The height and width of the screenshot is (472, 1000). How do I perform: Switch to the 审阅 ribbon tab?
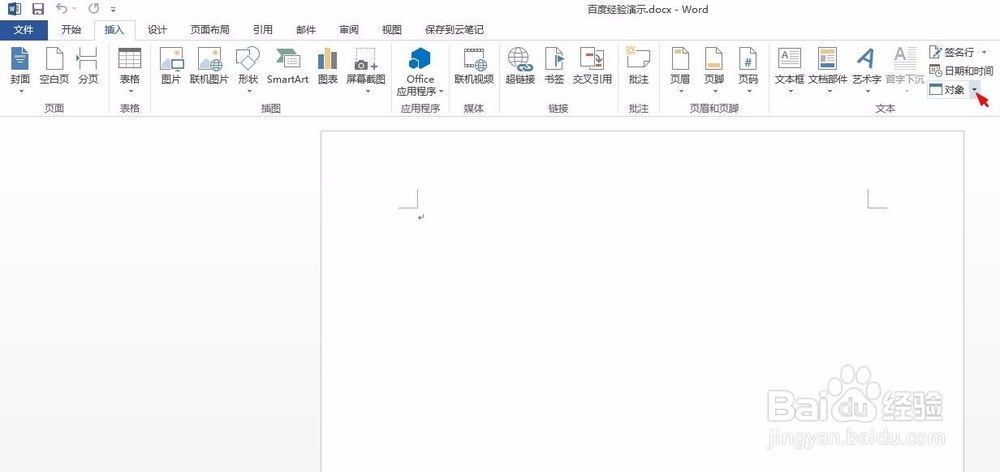point(349,29)
